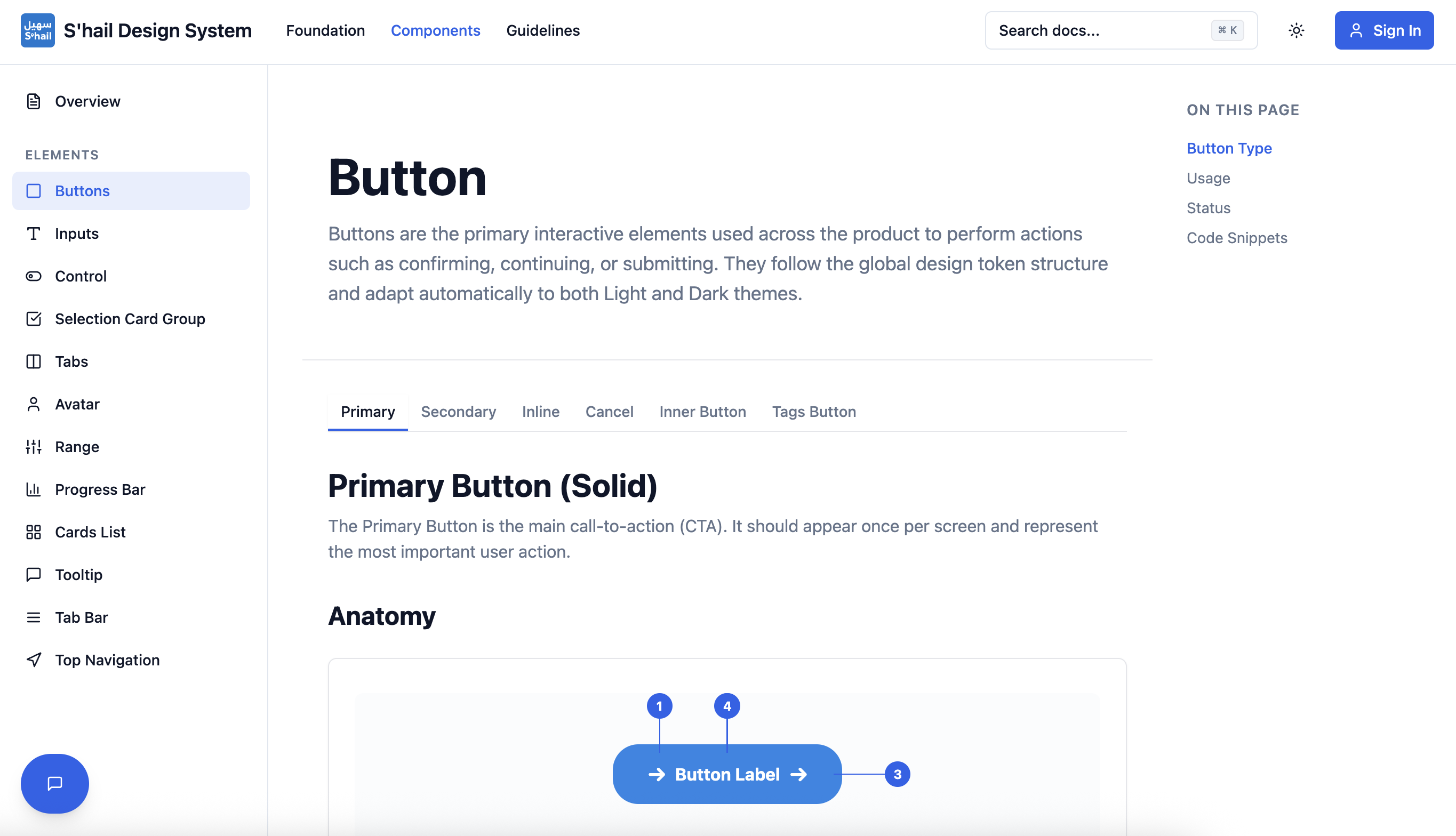Switch to the Cancel tab
The width and height of the screenshot is (1456, 836).
(x=609, y=412)
